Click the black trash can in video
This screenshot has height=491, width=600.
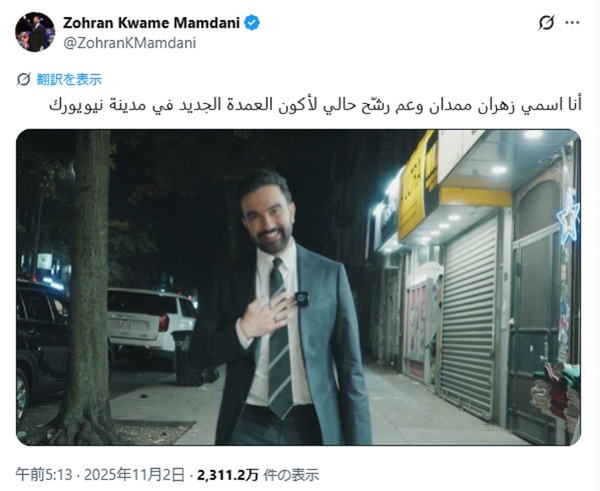pyautogui.click(x=184, y=357)
